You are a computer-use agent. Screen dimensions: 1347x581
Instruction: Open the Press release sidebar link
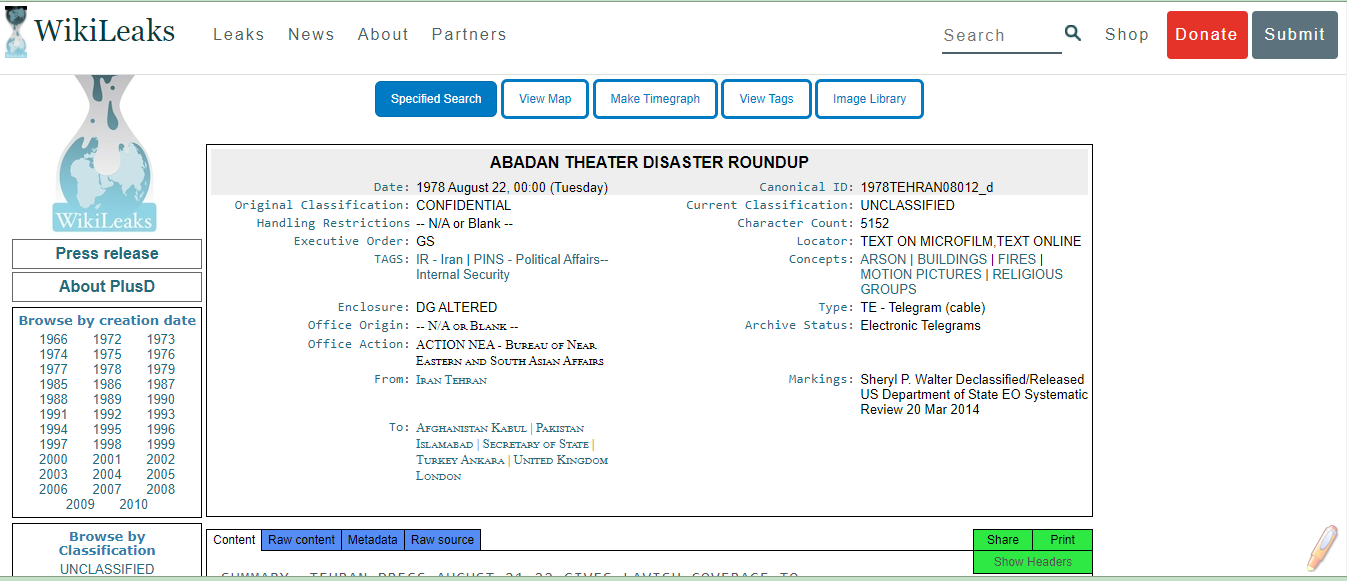pyautogui.click(x=107, y=254)
